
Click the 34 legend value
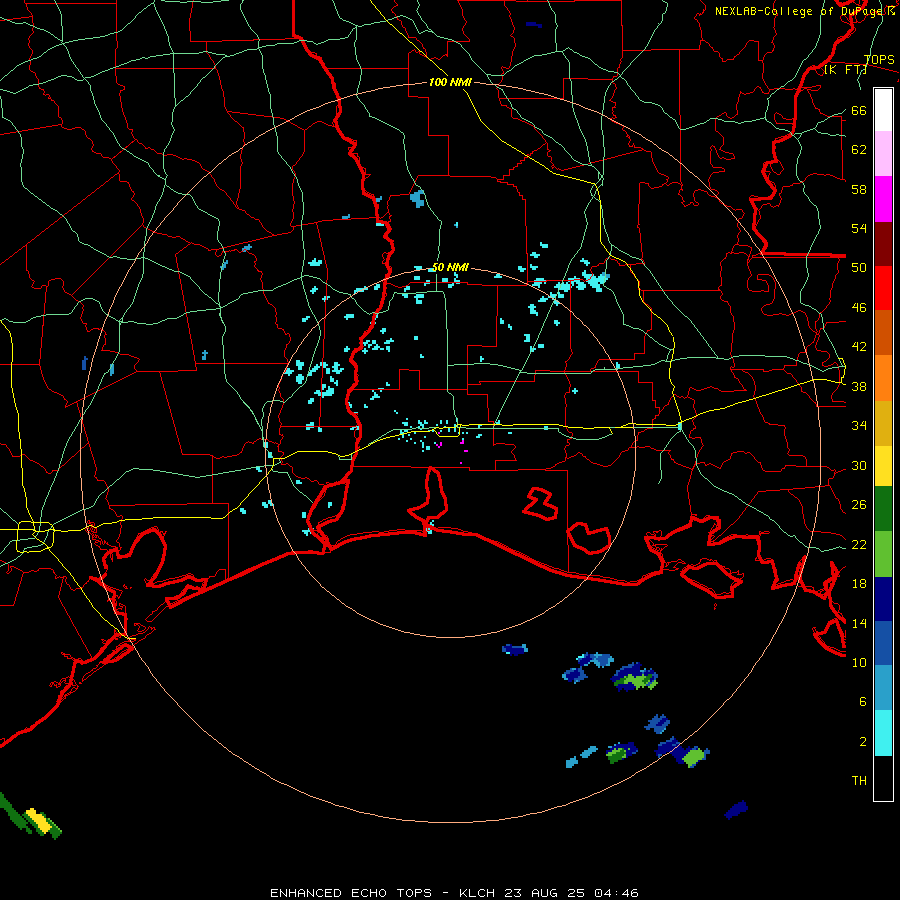[859, 426]
